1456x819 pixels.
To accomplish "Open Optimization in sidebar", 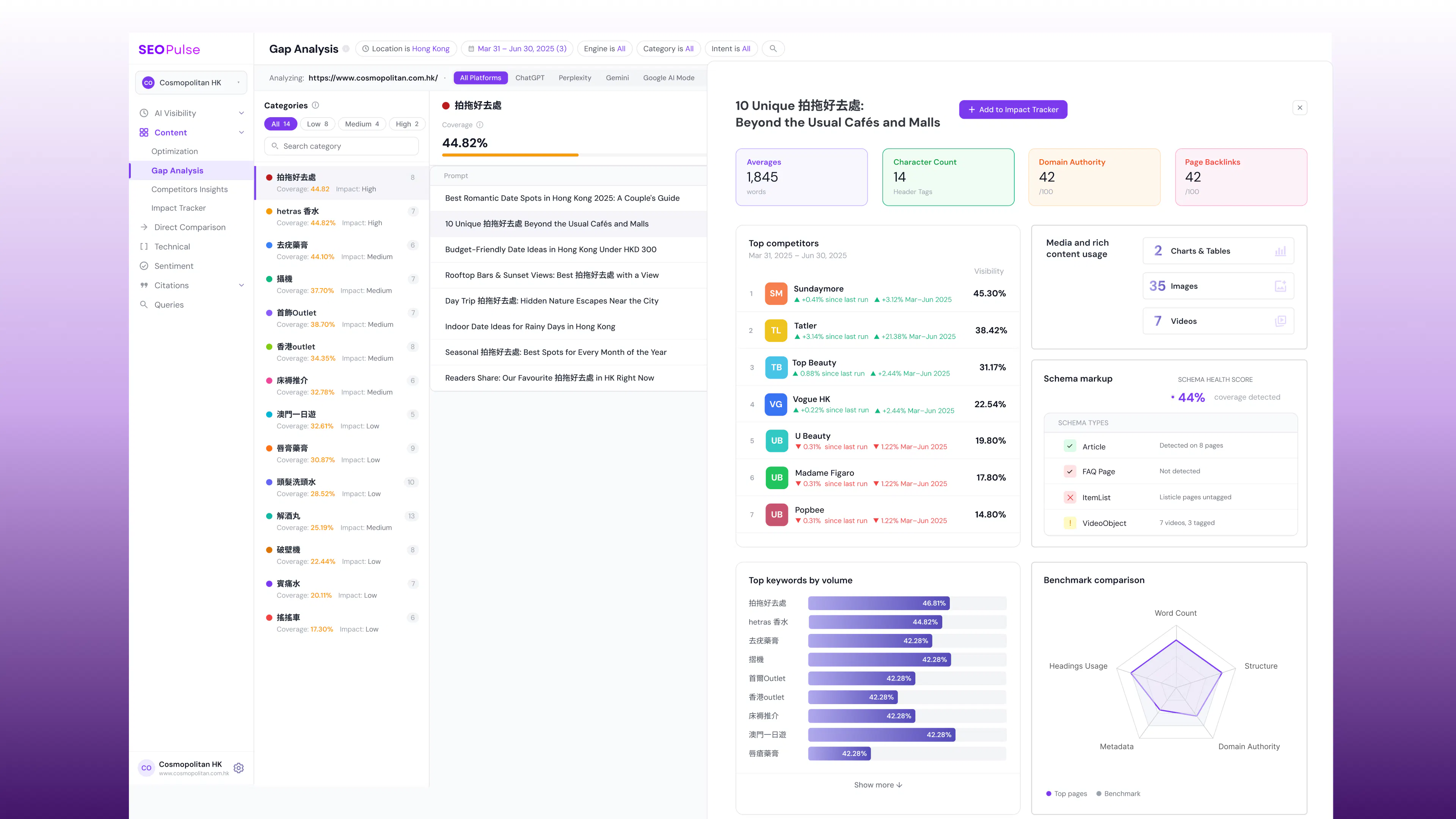I will tap(175, 152).
